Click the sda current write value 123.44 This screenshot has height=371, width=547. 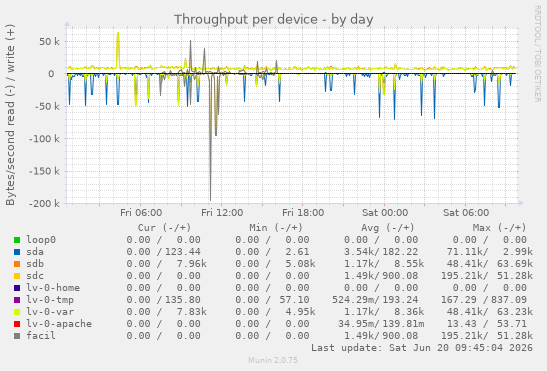click(183, 252)
